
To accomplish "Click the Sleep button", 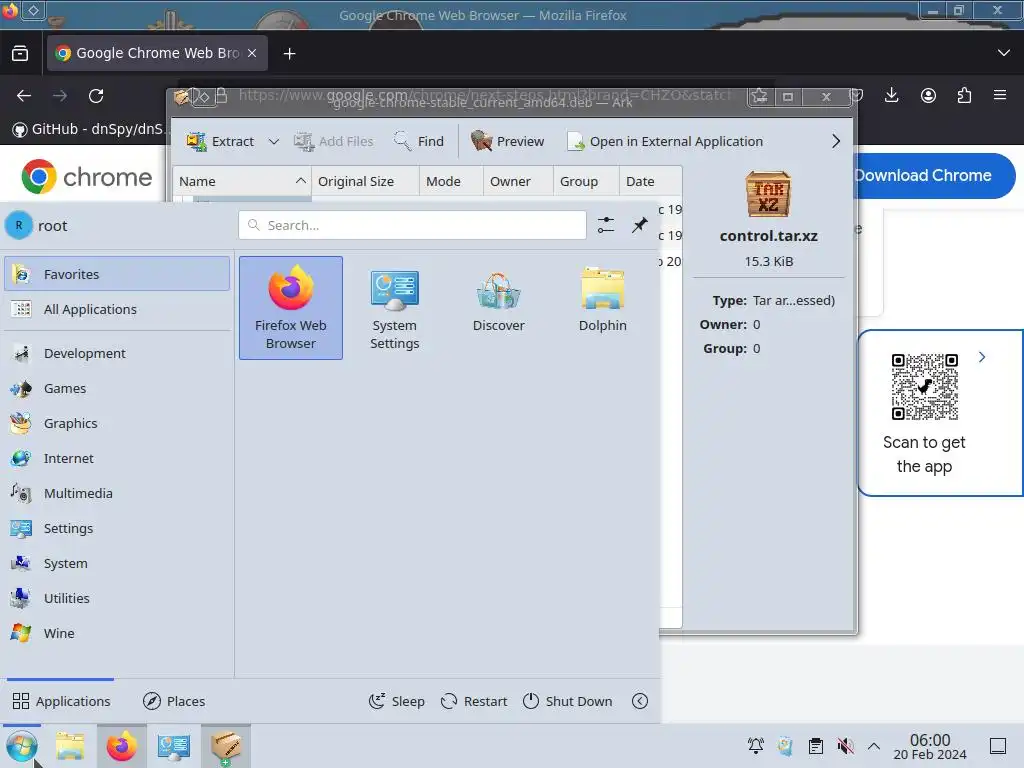I will [396, 701].
